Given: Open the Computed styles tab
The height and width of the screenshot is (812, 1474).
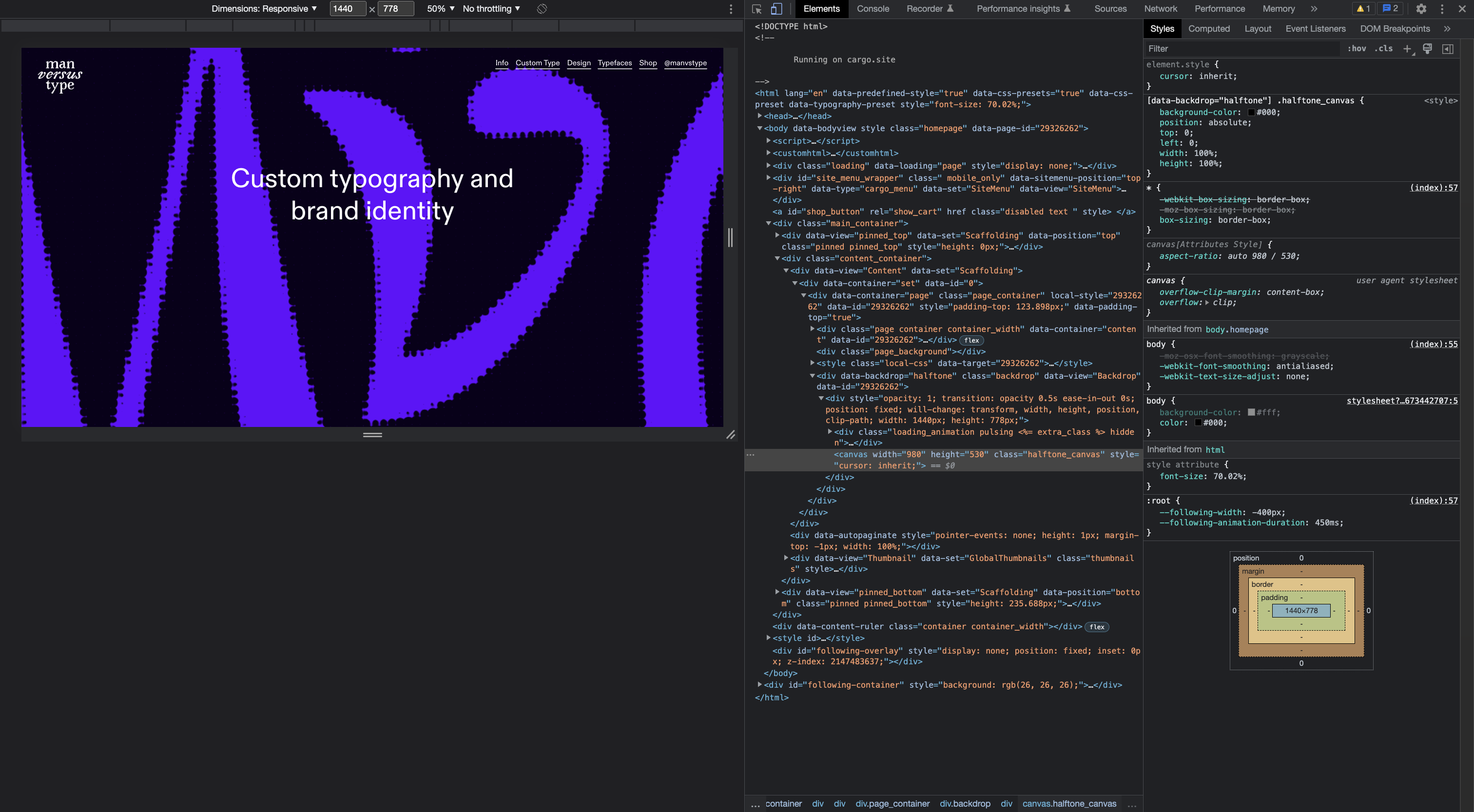Looking at the screenshot, I should pyautogui.click(x=1208, y=29).
